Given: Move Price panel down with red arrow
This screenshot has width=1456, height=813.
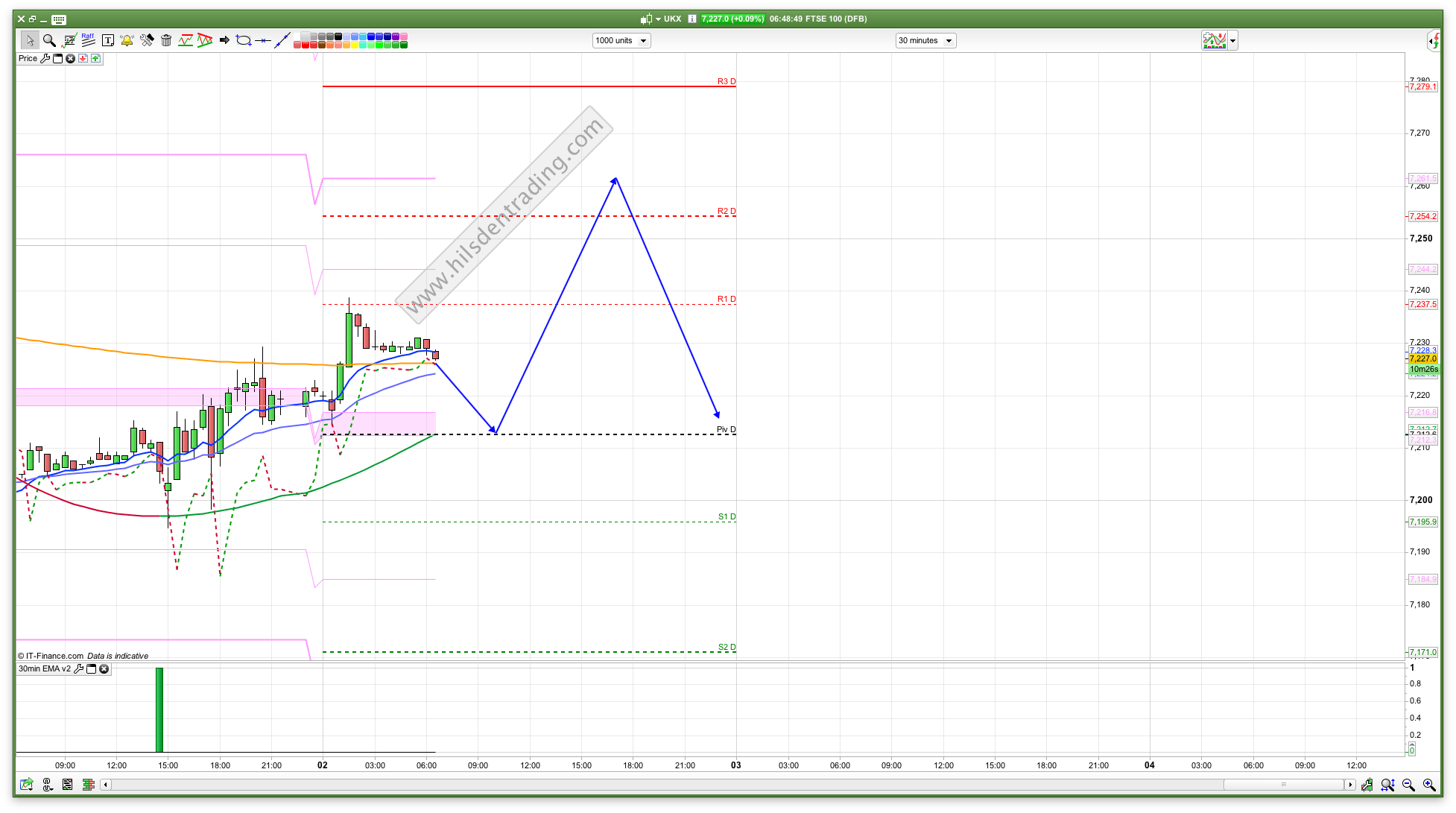Looking at the screenshot, I should click(x=83, y=58).
